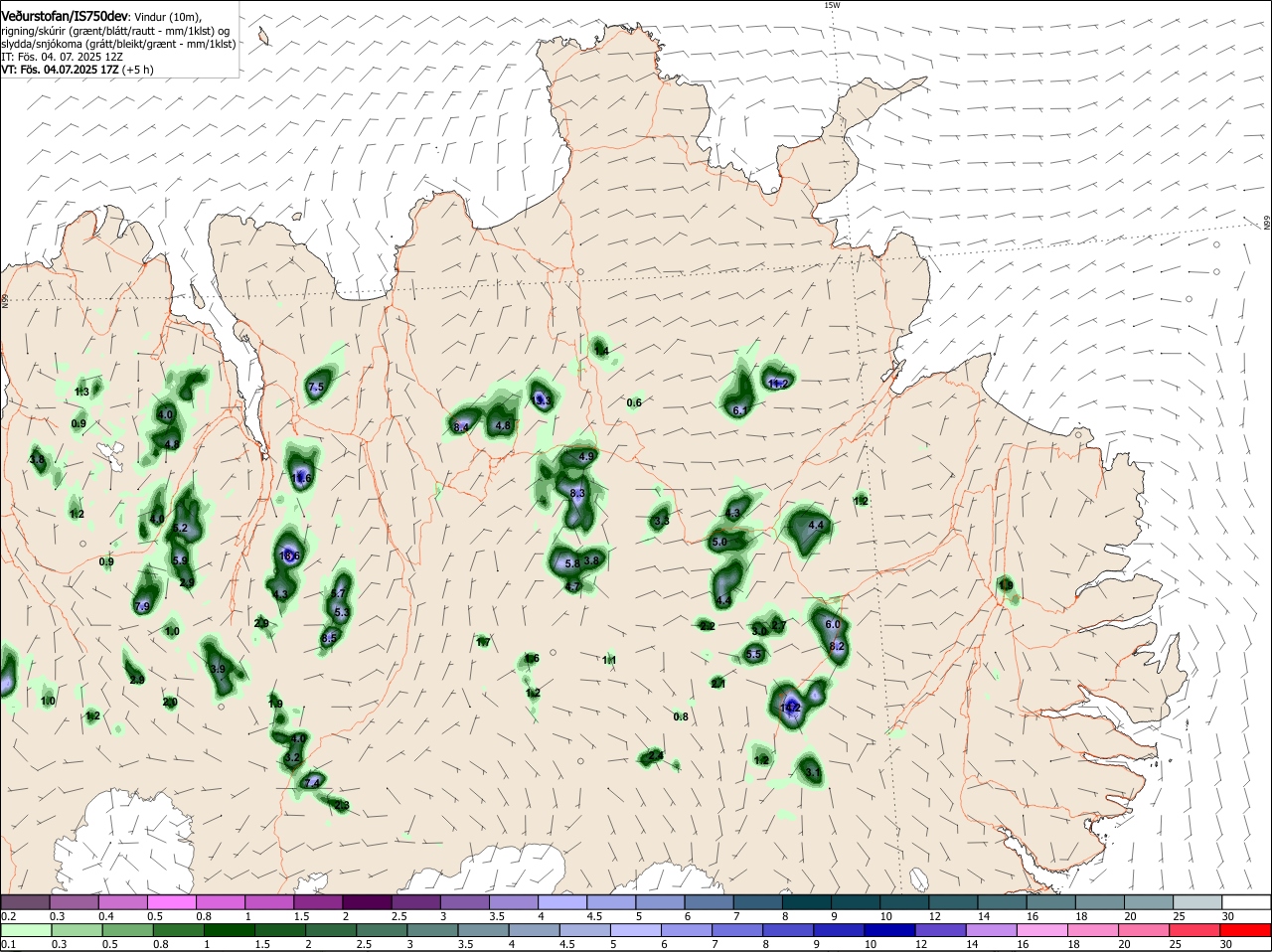
Task: Click the bright pink swatch labeled 0.5 in upper legend
Action: tap(171, 901)
